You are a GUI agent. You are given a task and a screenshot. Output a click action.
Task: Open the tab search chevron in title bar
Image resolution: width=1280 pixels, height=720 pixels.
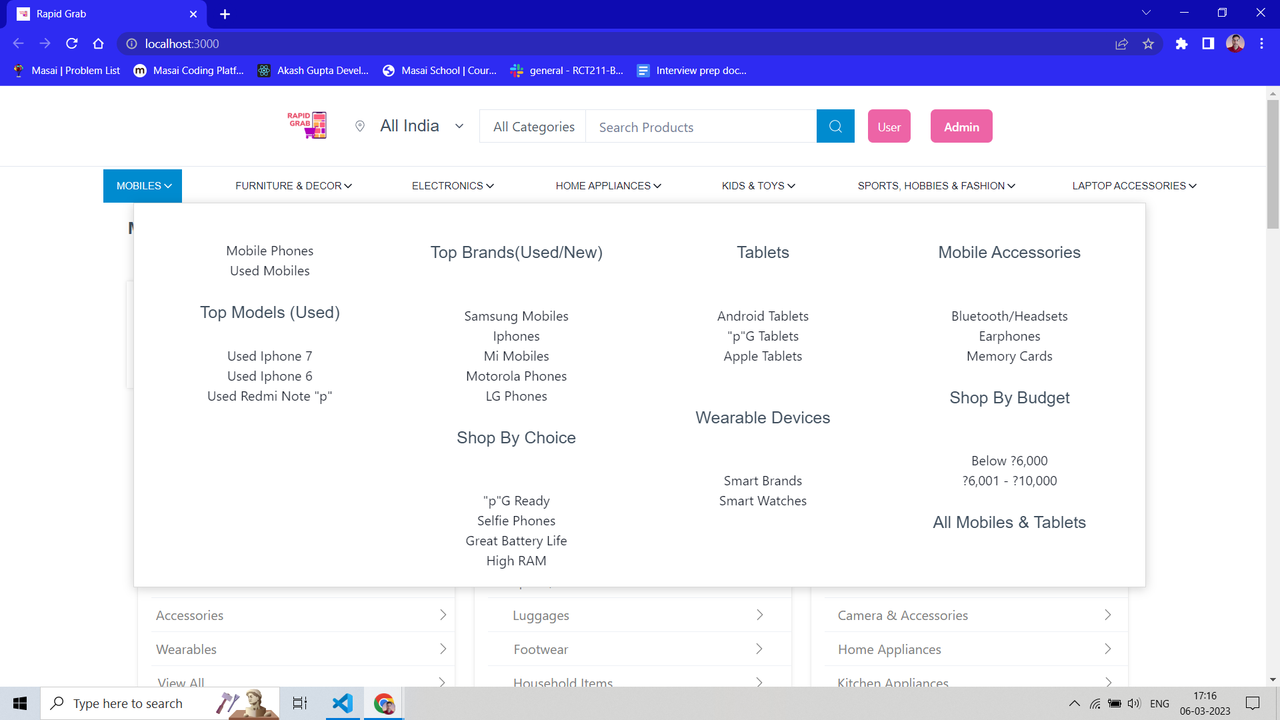[x=1146, y=13]
